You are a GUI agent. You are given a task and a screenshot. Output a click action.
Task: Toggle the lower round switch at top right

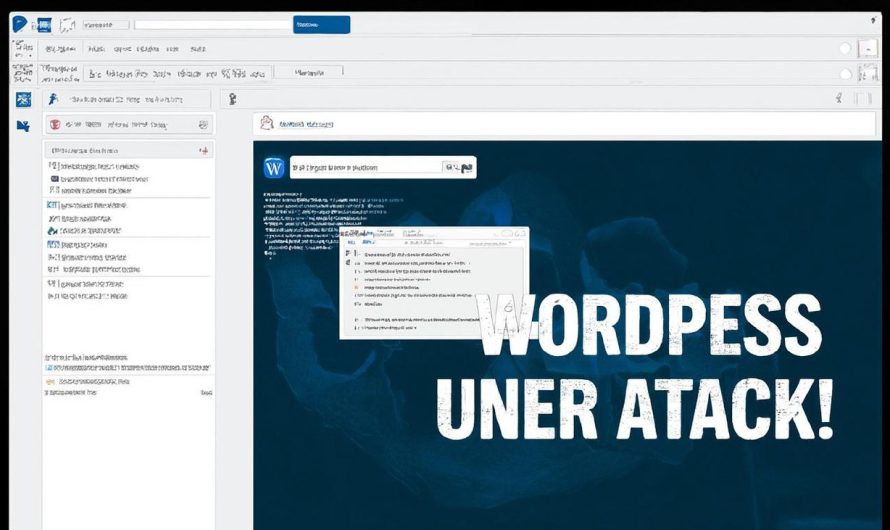point(846,74)
